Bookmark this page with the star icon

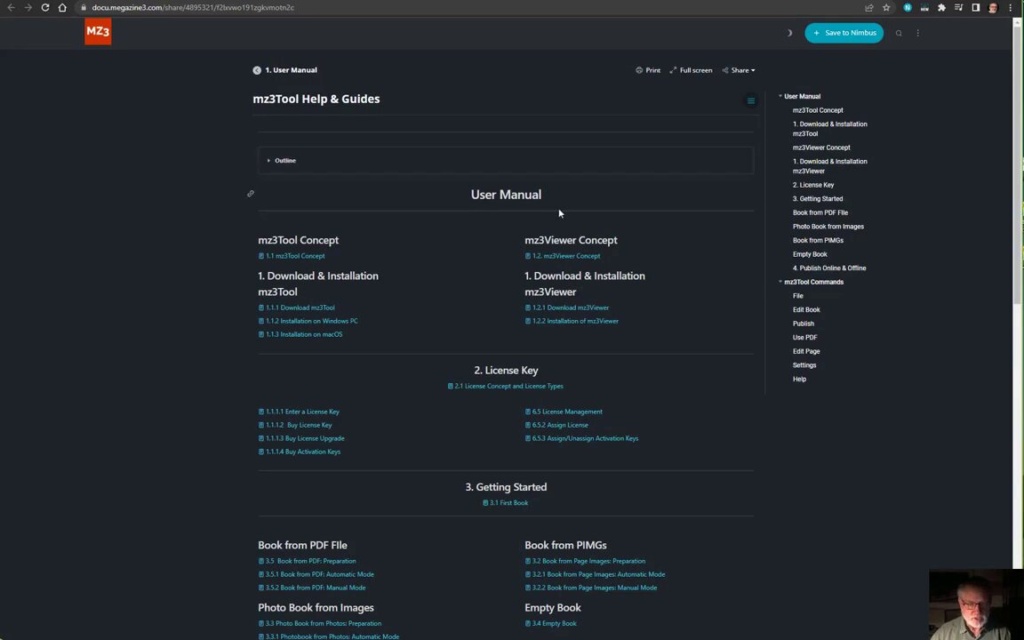coord(886,8)
